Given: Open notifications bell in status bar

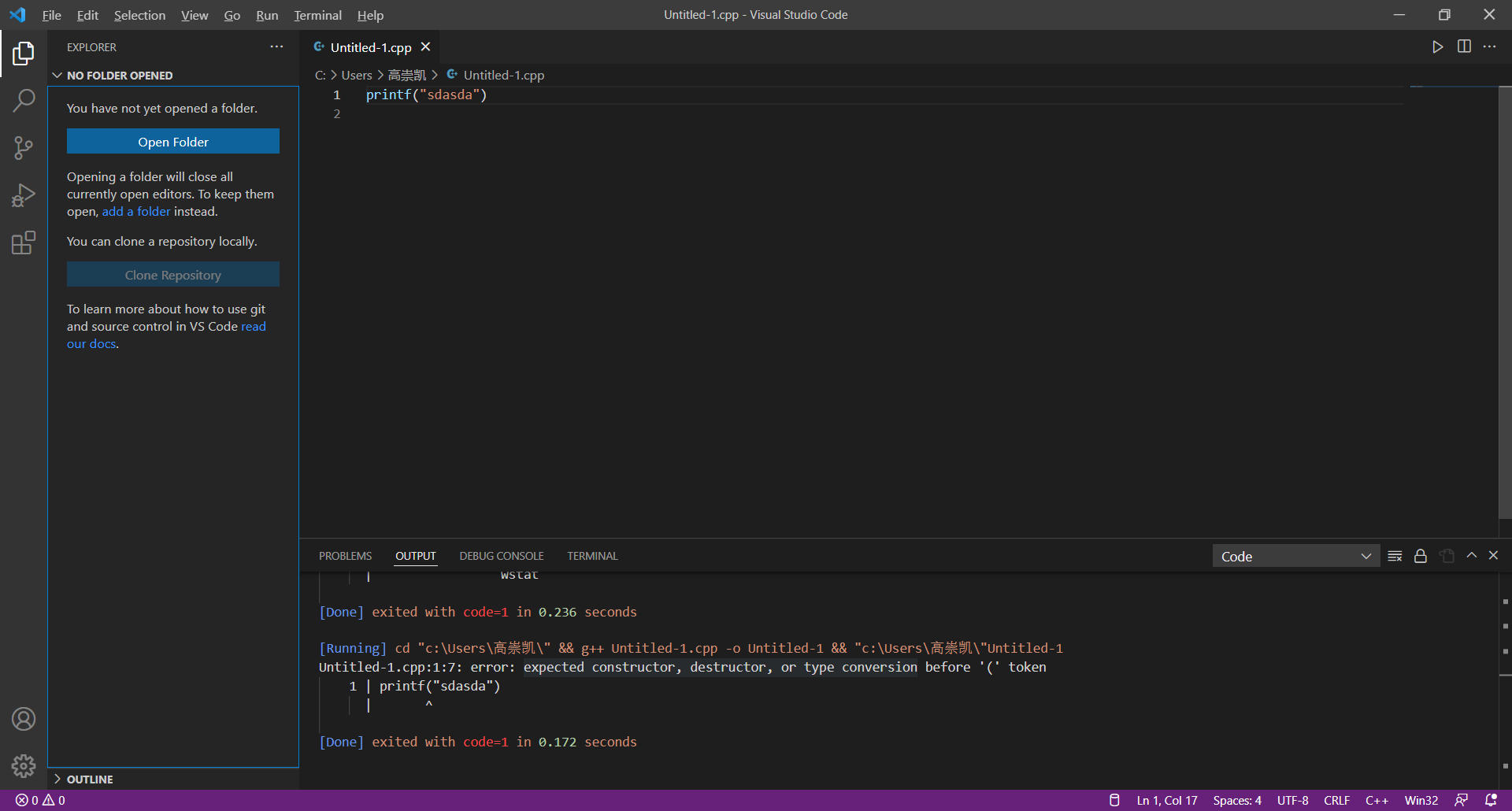Looking at the screenshot, I should pyautogui.click(x=1491, y=800).
